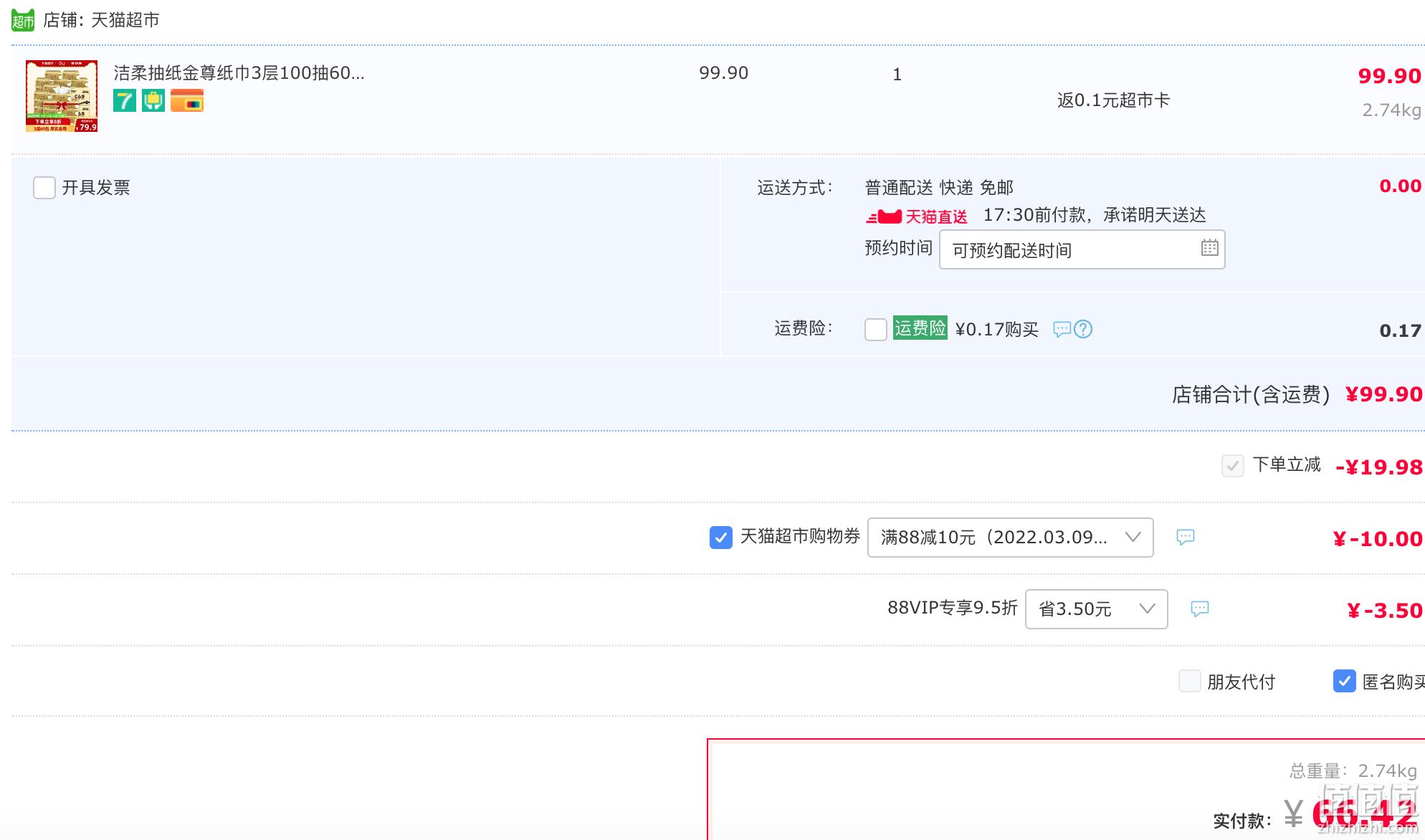
Task: Enable the 朋友代付 friend pay checkbox
Action: pos(1190,681)
